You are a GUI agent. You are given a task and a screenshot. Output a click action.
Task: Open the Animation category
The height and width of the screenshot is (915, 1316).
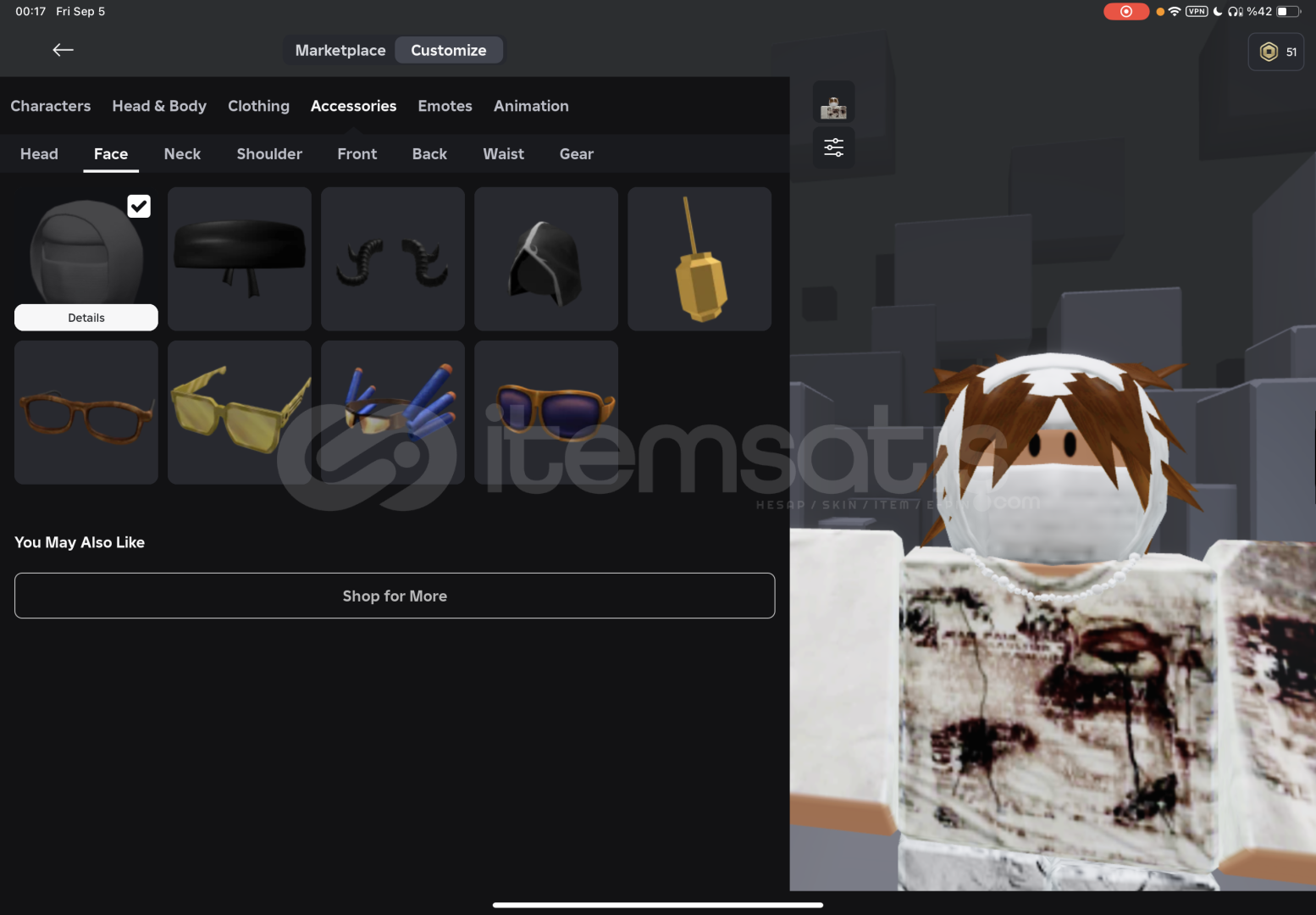(x=531, y=106)
